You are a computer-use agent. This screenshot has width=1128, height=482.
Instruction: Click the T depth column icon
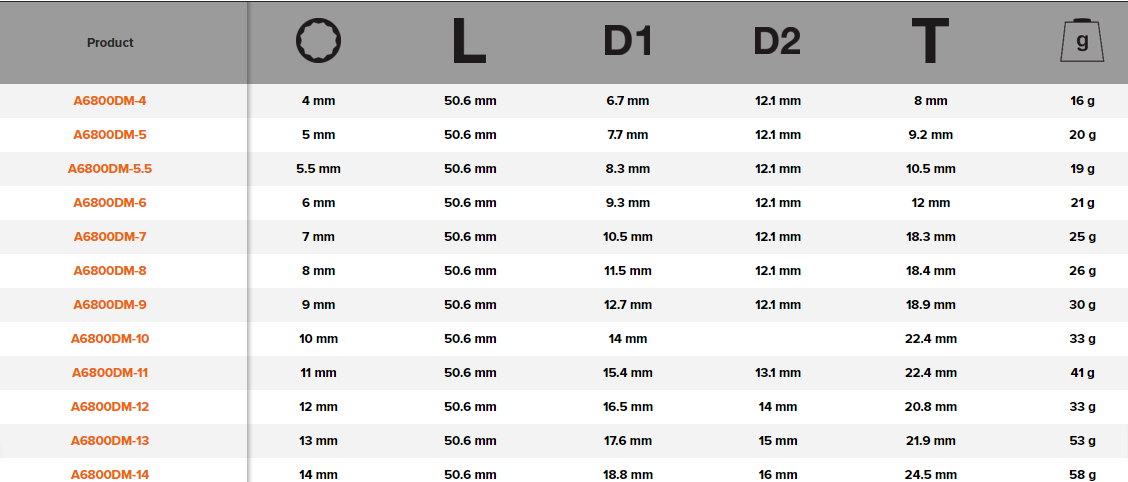(929, 42)
